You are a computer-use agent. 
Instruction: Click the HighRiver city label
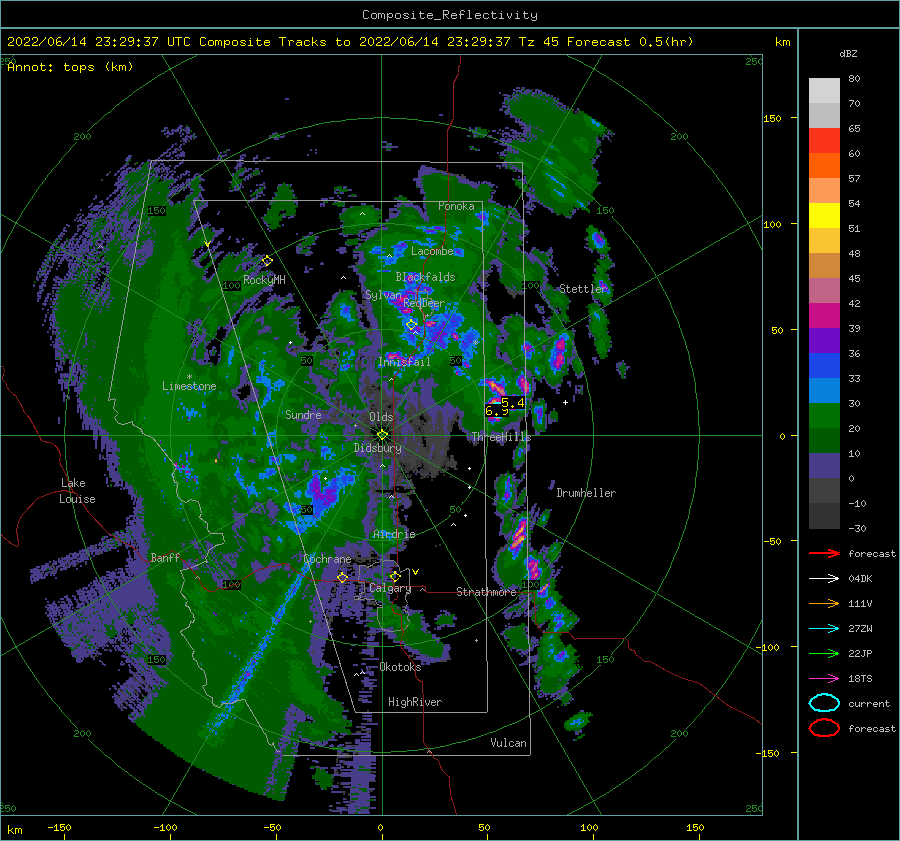(x=415, y=702)
